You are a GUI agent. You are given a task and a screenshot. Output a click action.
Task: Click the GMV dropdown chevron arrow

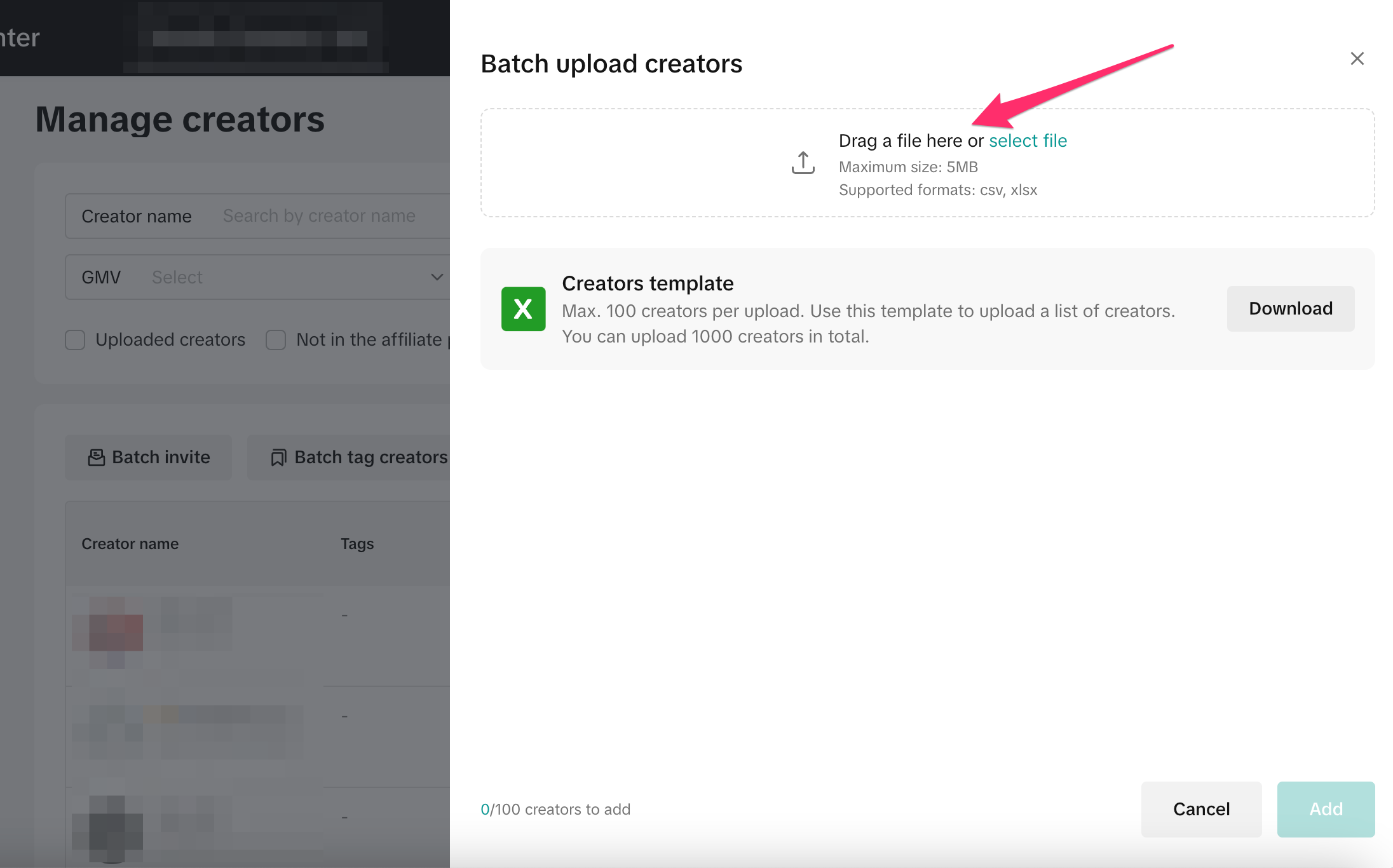437,278
